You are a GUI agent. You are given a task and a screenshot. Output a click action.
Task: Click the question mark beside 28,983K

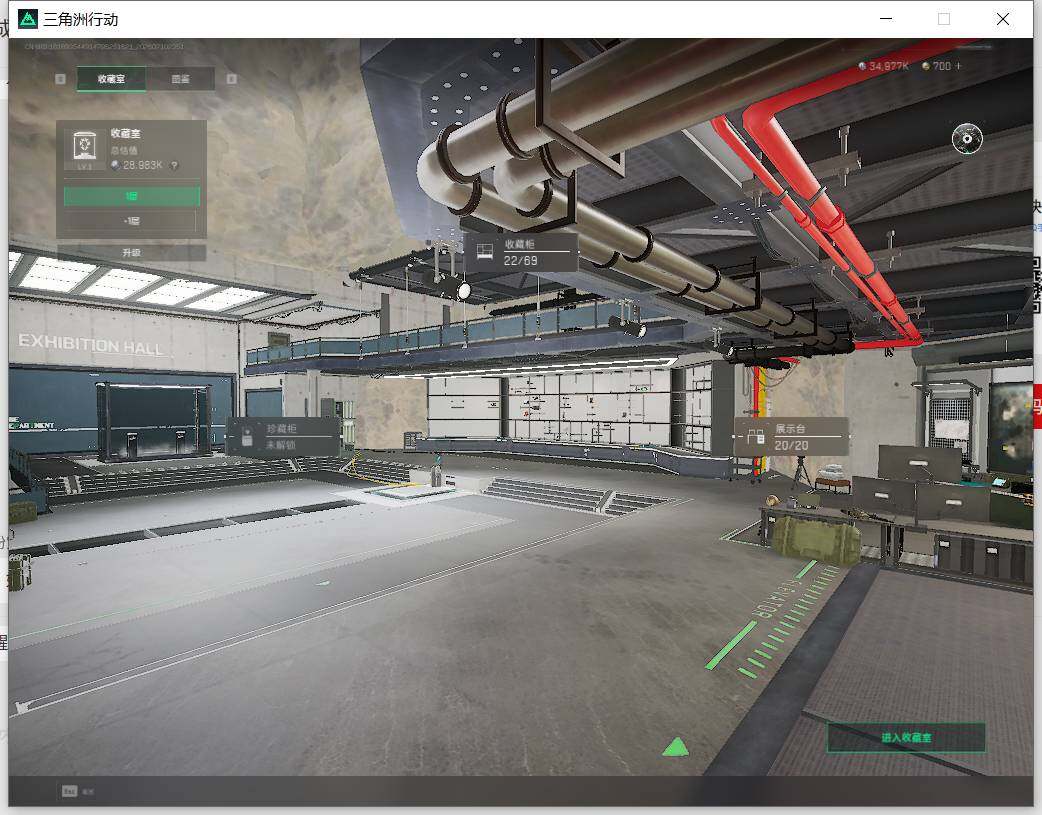174,166
